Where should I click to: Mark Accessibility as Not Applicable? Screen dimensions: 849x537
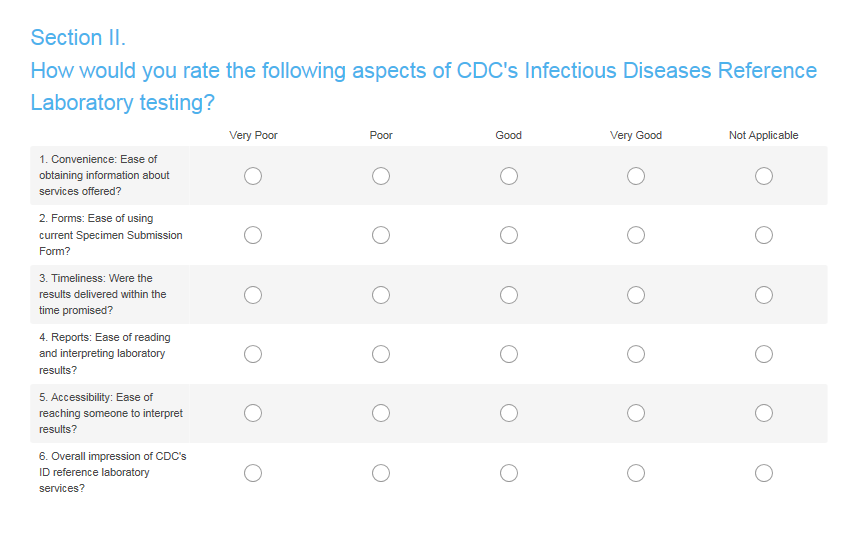point(764,413)
